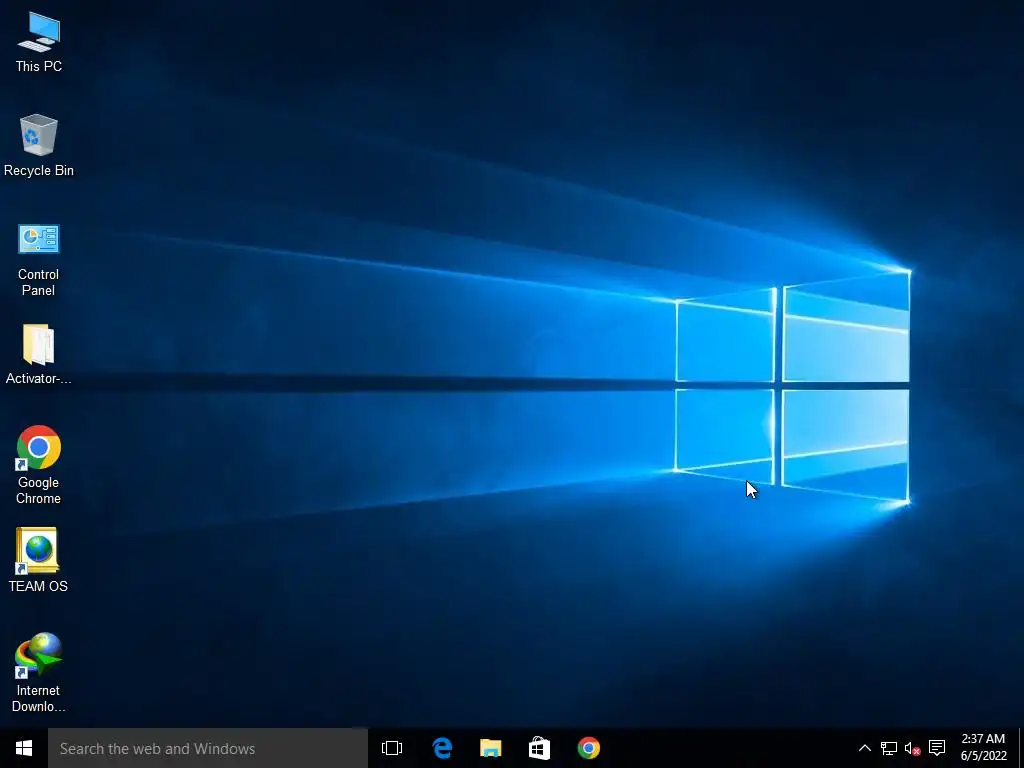Open Task View from the taskbar
This screenshot has height=768, width=1024.
coord(392,748)
